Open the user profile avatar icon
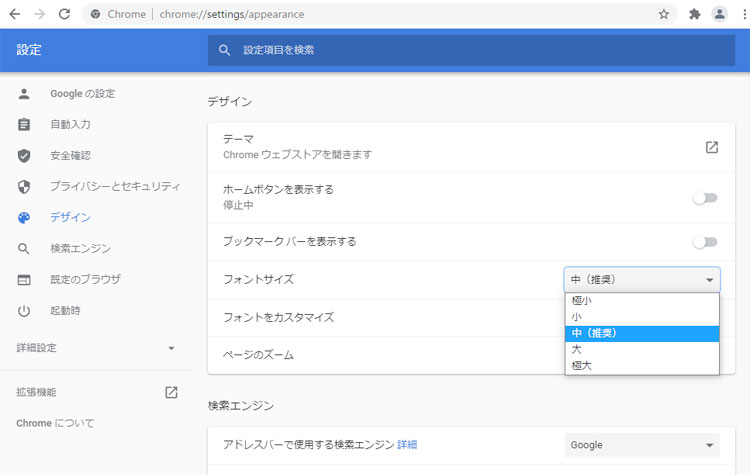This screenshot has height=475, width=750. coord(719,14)
